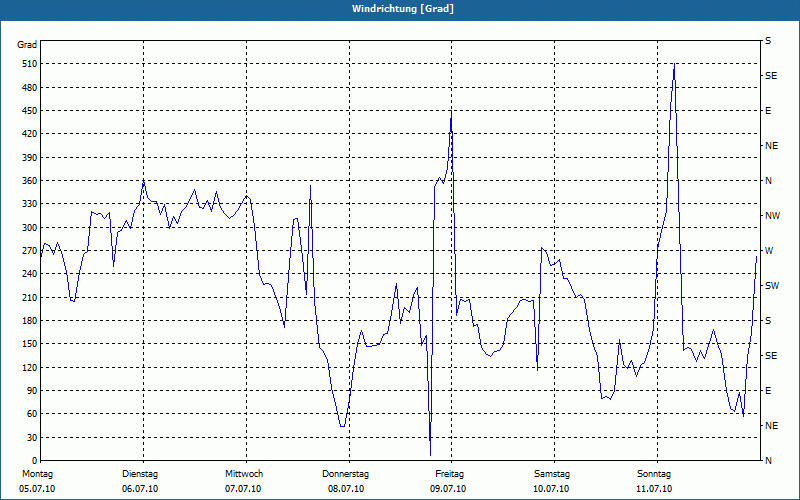
Task: Select the "360" y-axis value
Action: [x=30, y=181]
